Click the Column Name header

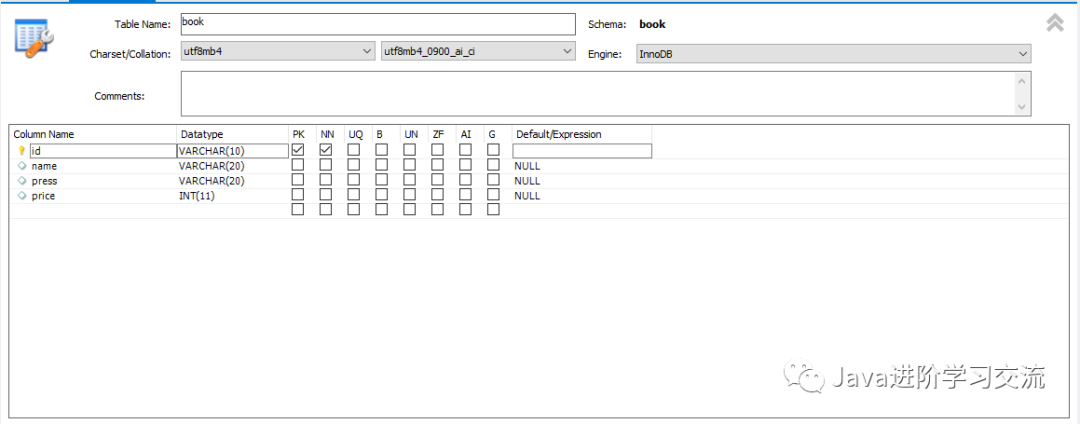click(44, 134)
